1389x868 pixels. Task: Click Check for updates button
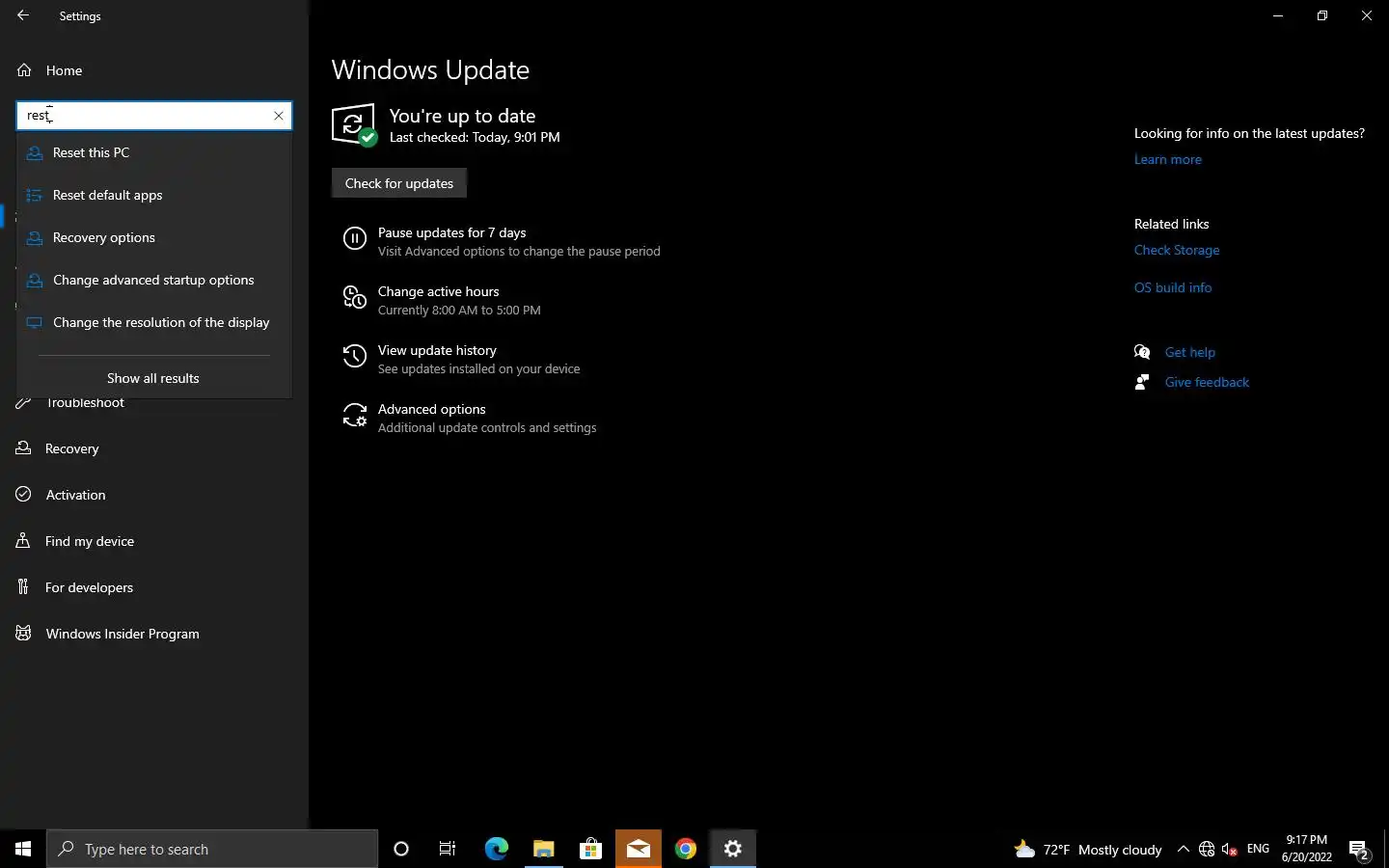pyautogui.click(x=399, y=183)
